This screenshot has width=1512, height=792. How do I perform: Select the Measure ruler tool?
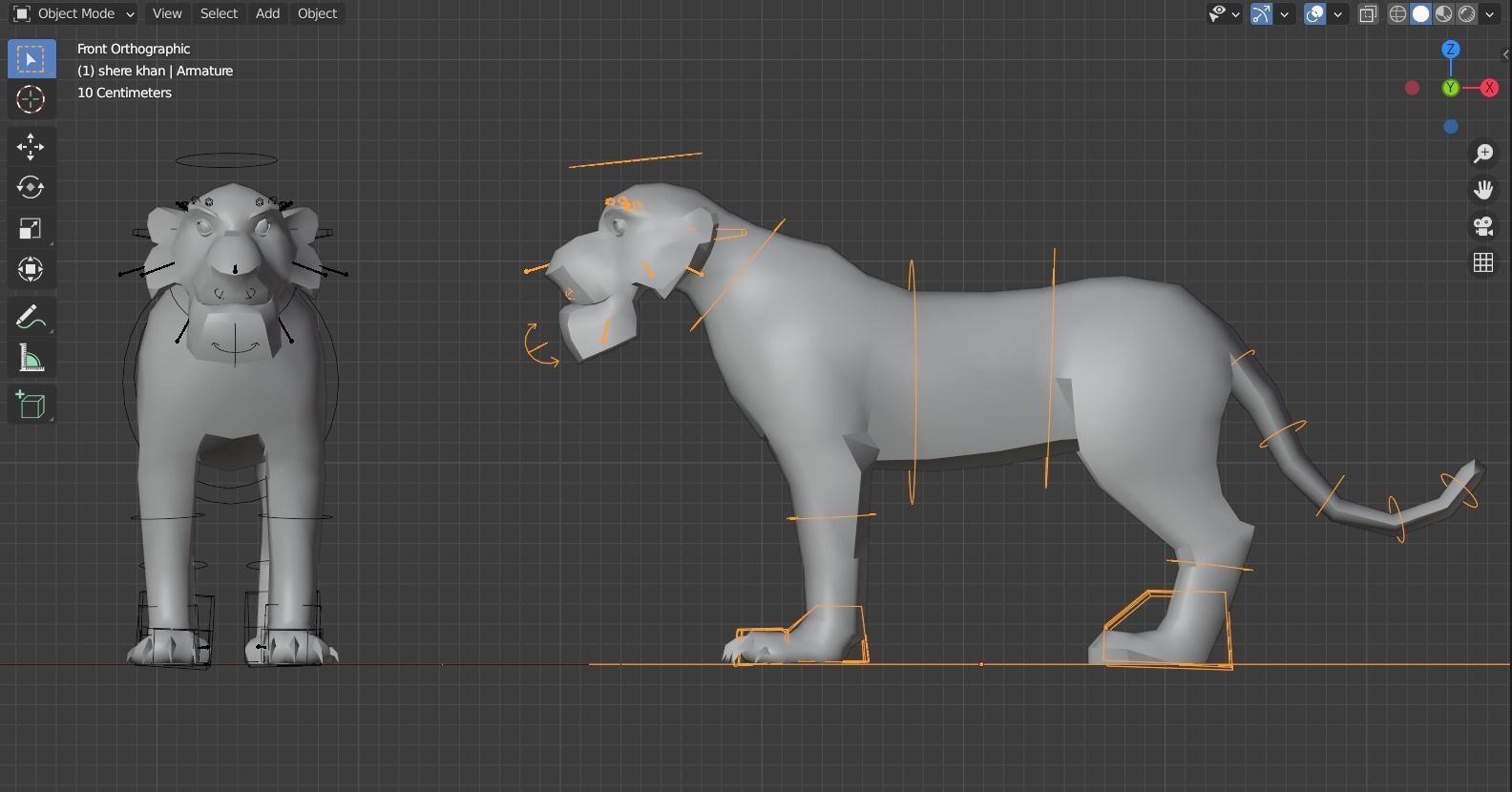pos(31,358)
